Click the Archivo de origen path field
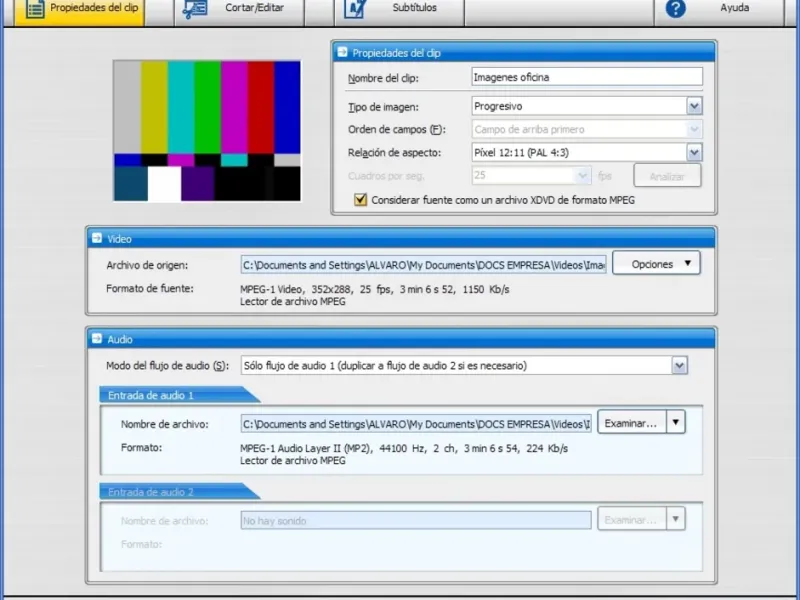This screenshot has width=800, height=600. click(423, 265)
